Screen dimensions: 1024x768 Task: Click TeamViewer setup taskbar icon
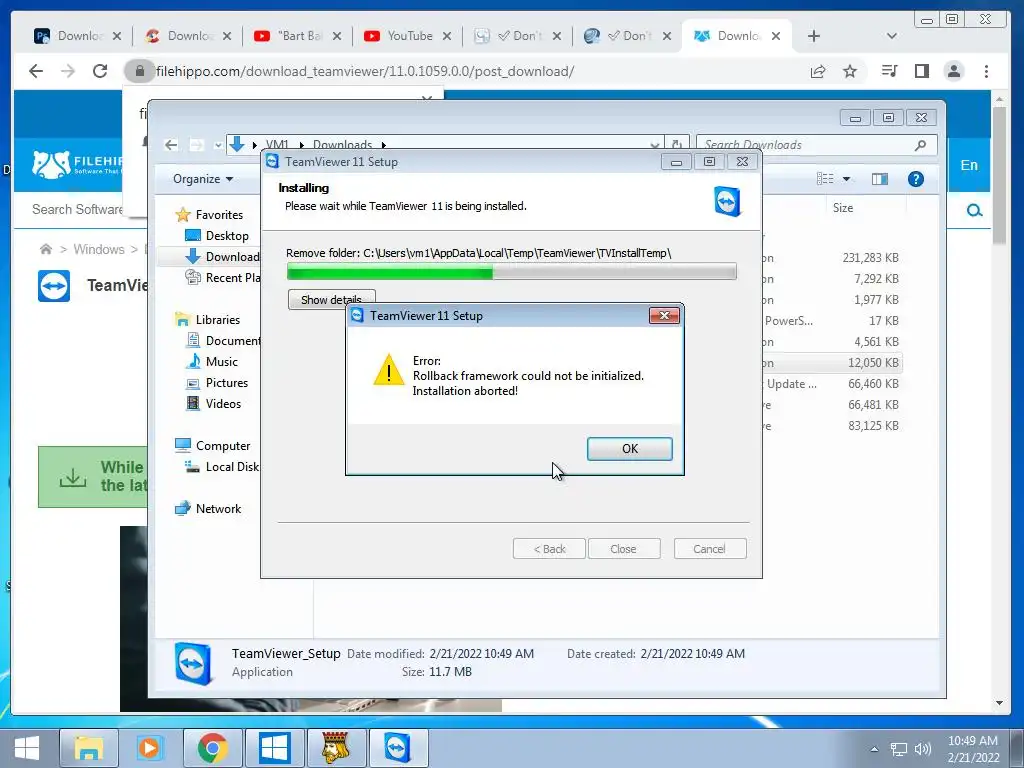(x=398, y=748)
